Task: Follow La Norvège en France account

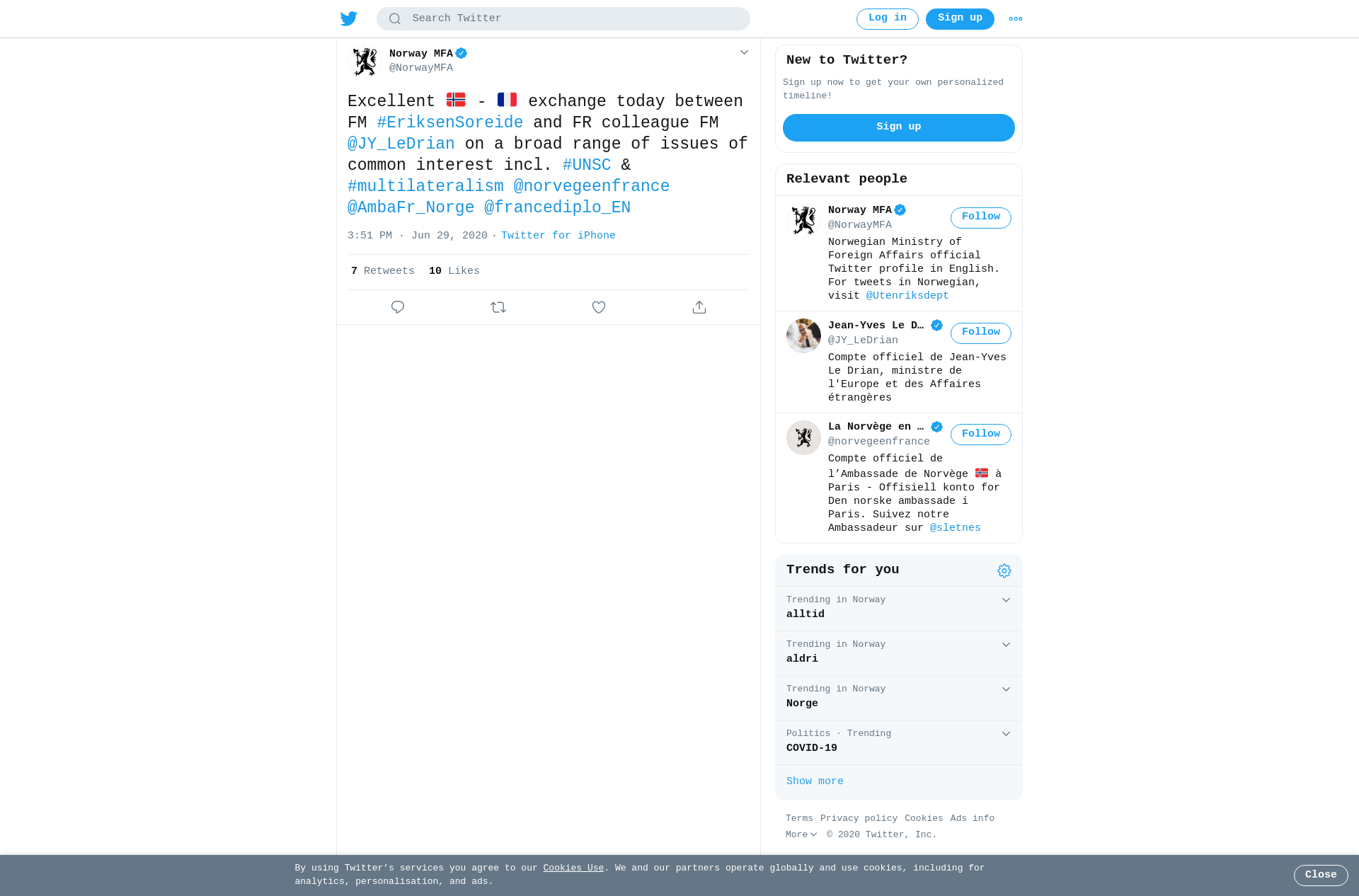Action: [981, 435]
